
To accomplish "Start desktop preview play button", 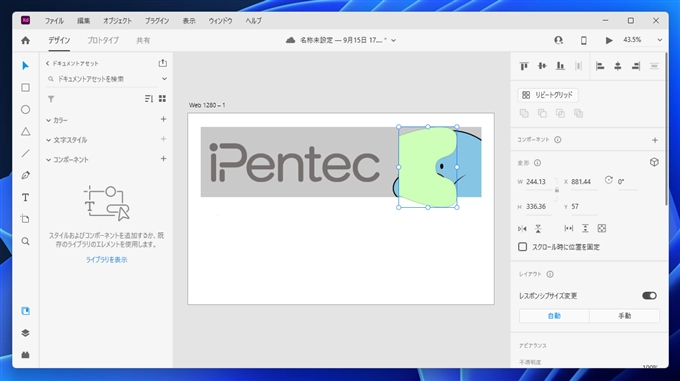I will coord(609,40).
